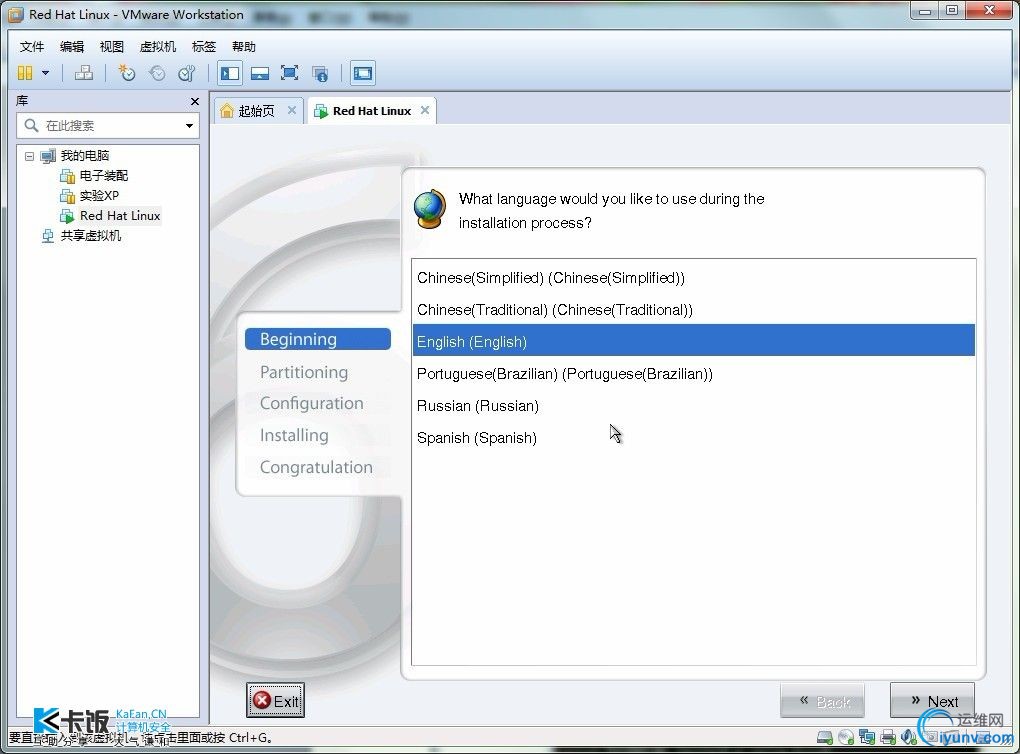Click the Beginning installer step
This screenshot has width=1020, height=754.
tap(317, 339)
